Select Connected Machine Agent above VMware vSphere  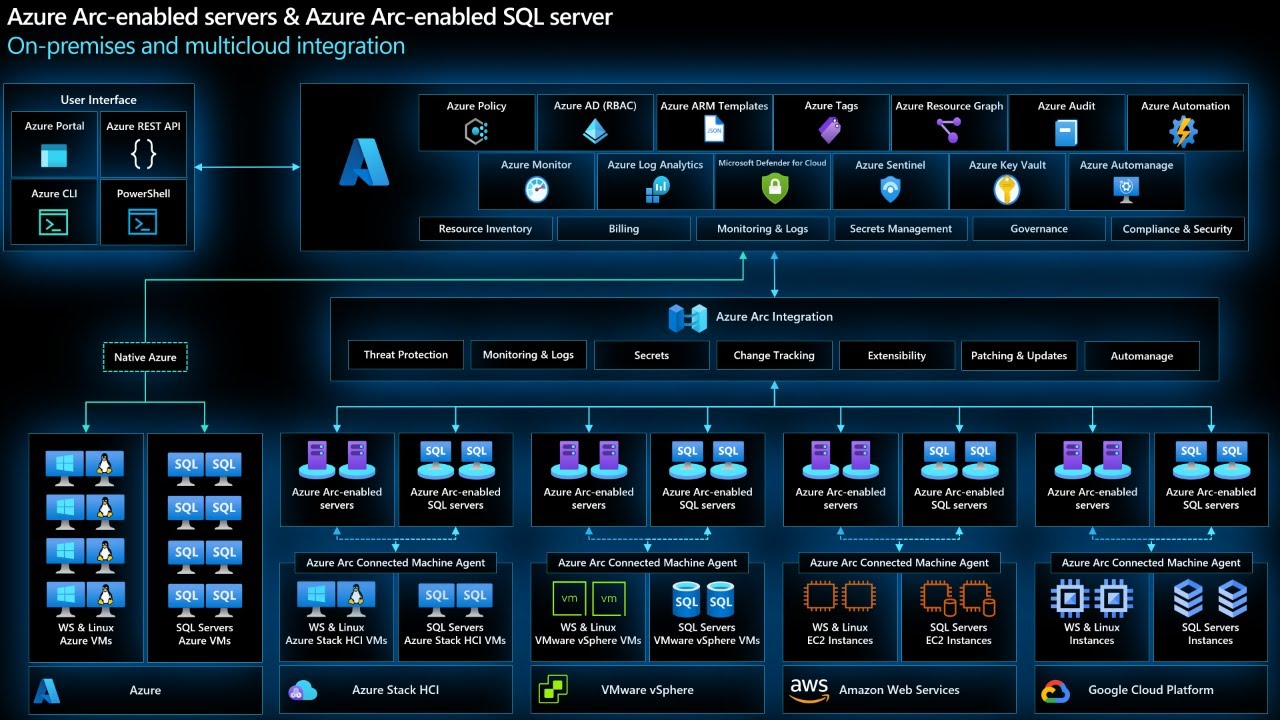[648, 563]
